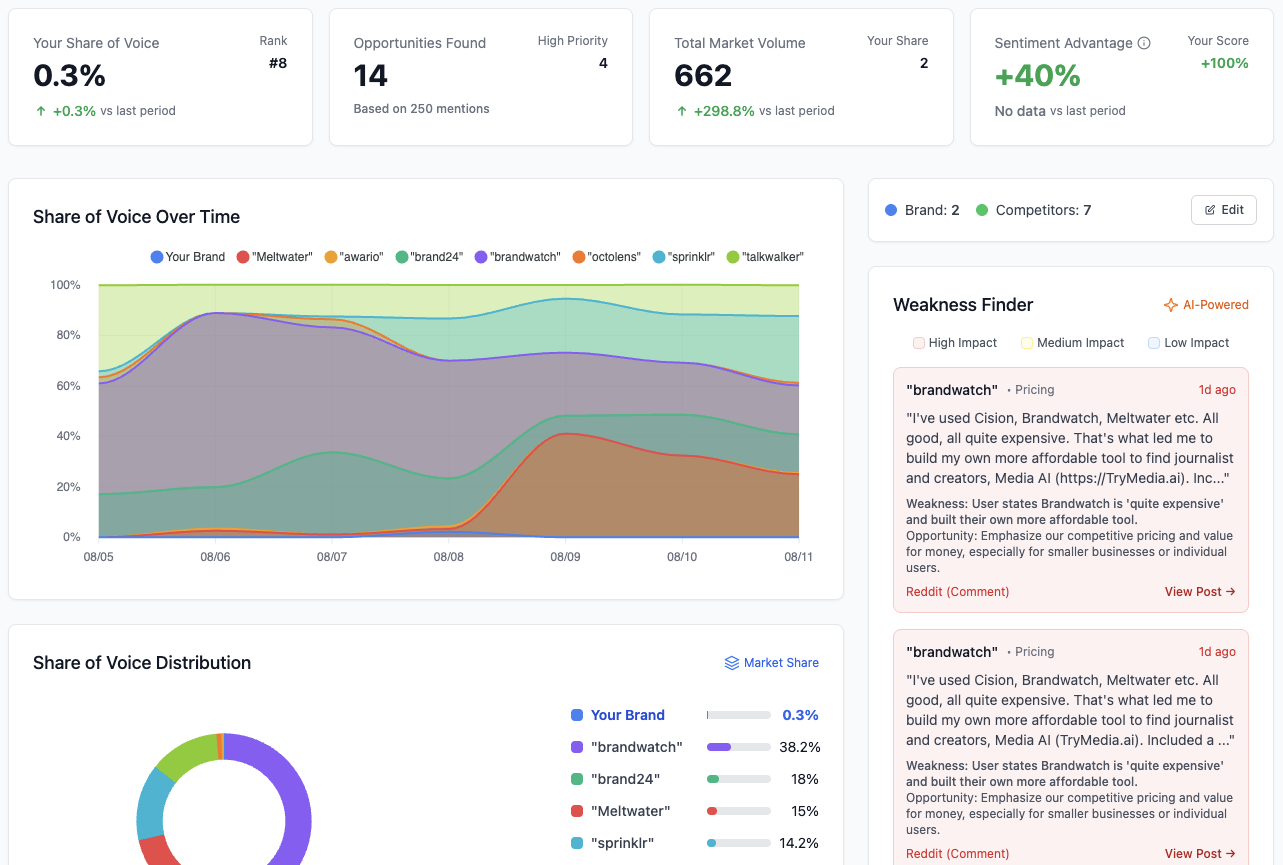Click the blue dot beside Brand: 2

click(890, 210)
